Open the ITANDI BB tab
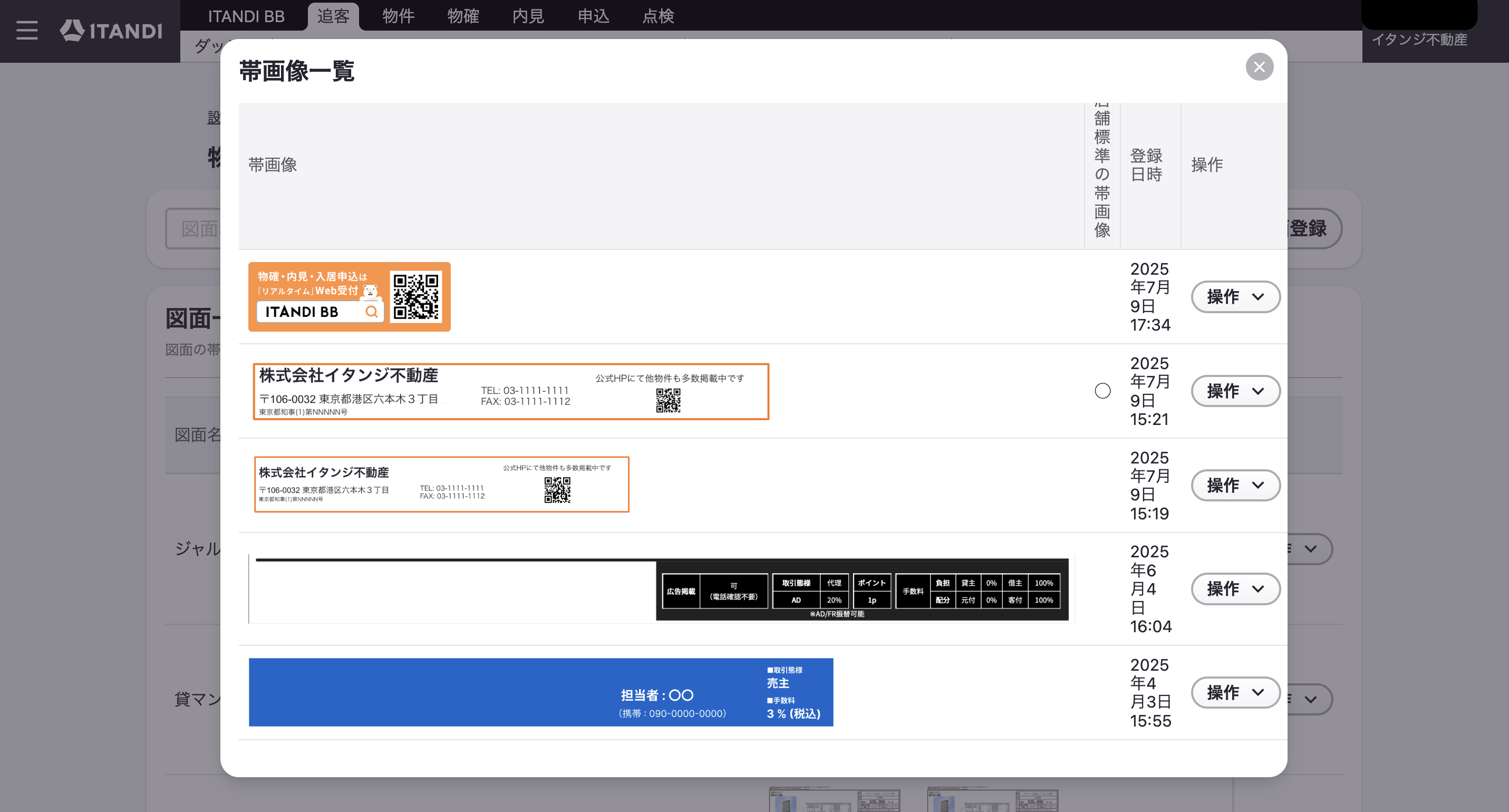 [x=246, y=16]
